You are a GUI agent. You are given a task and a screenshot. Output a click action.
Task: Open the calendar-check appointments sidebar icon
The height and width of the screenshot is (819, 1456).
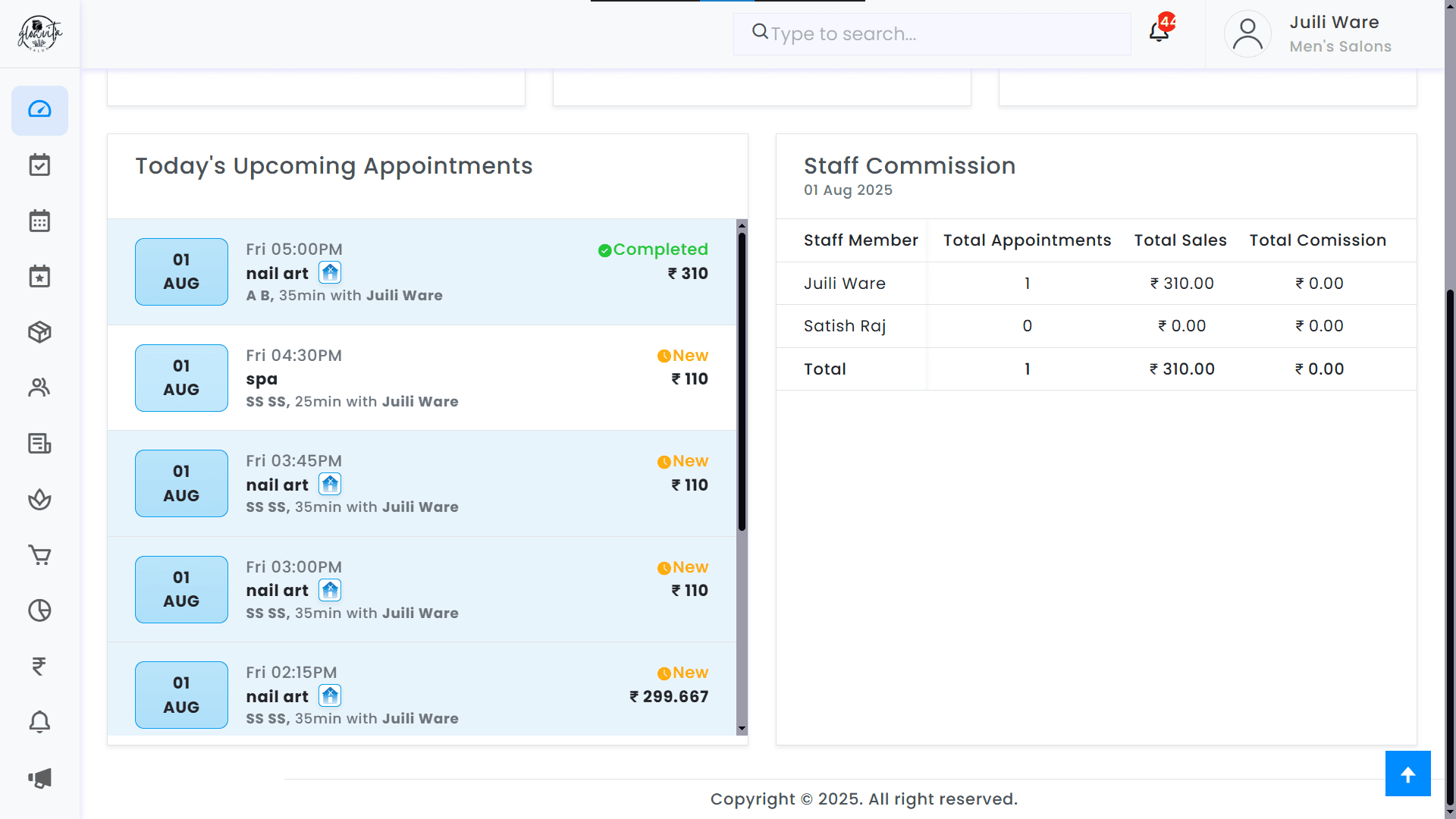coord(39,165)
